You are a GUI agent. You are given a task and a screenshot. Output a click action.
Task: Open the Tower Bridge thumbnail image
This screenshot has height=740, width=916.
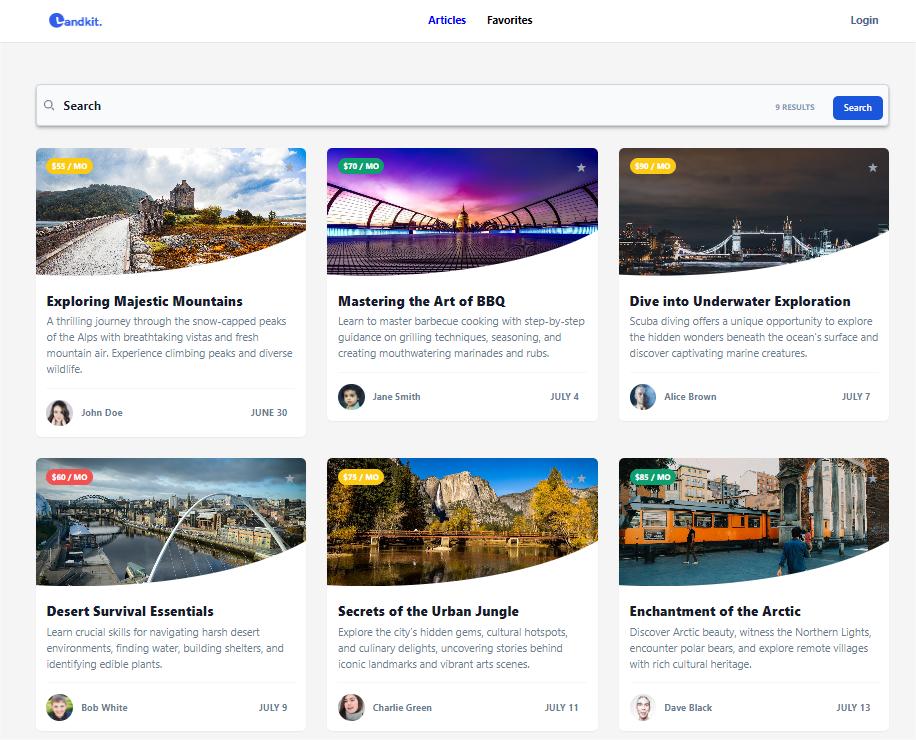754,211
